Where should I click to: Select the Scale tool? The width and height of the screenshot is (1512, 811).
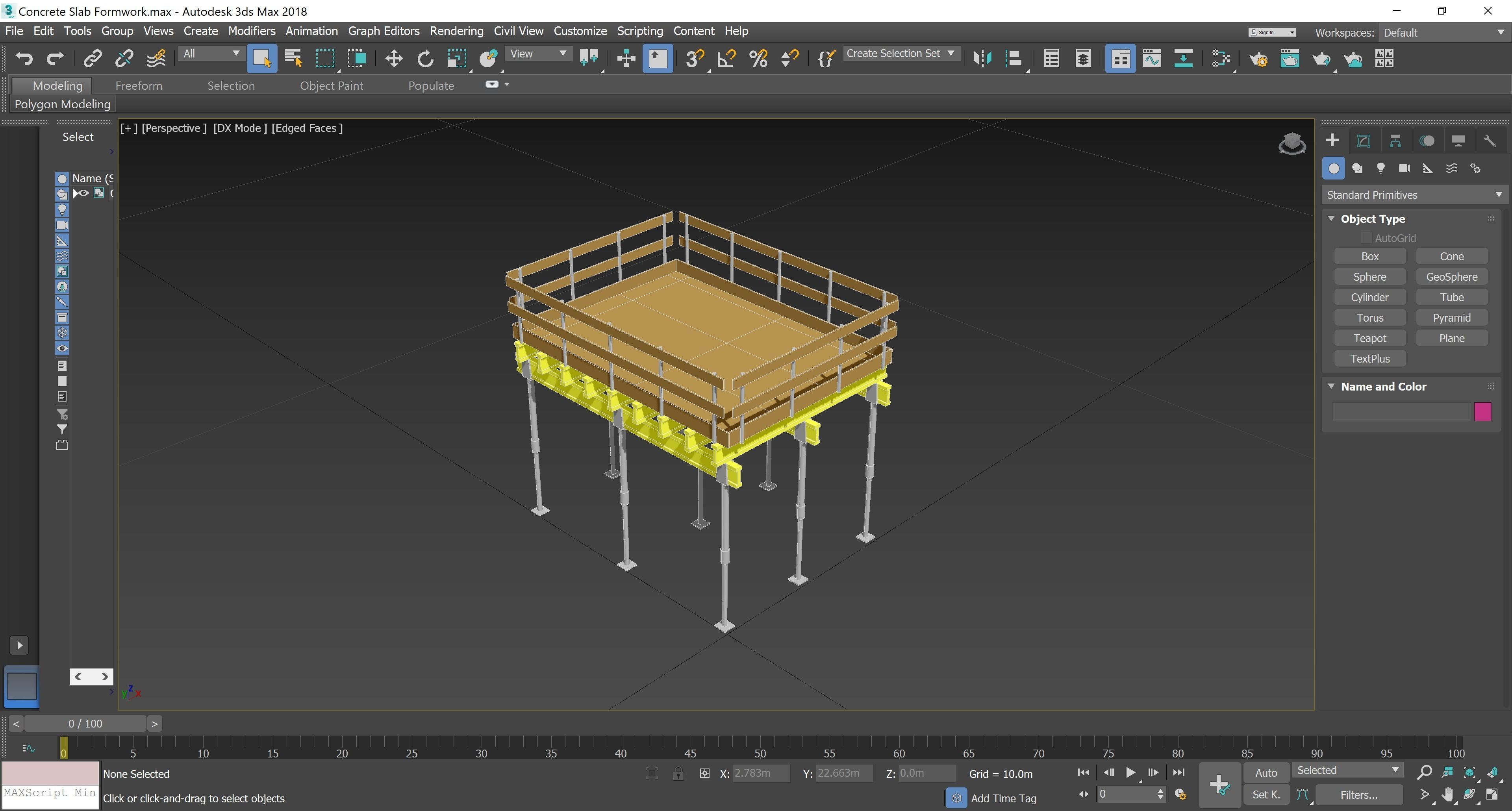(x=457, y=58)
